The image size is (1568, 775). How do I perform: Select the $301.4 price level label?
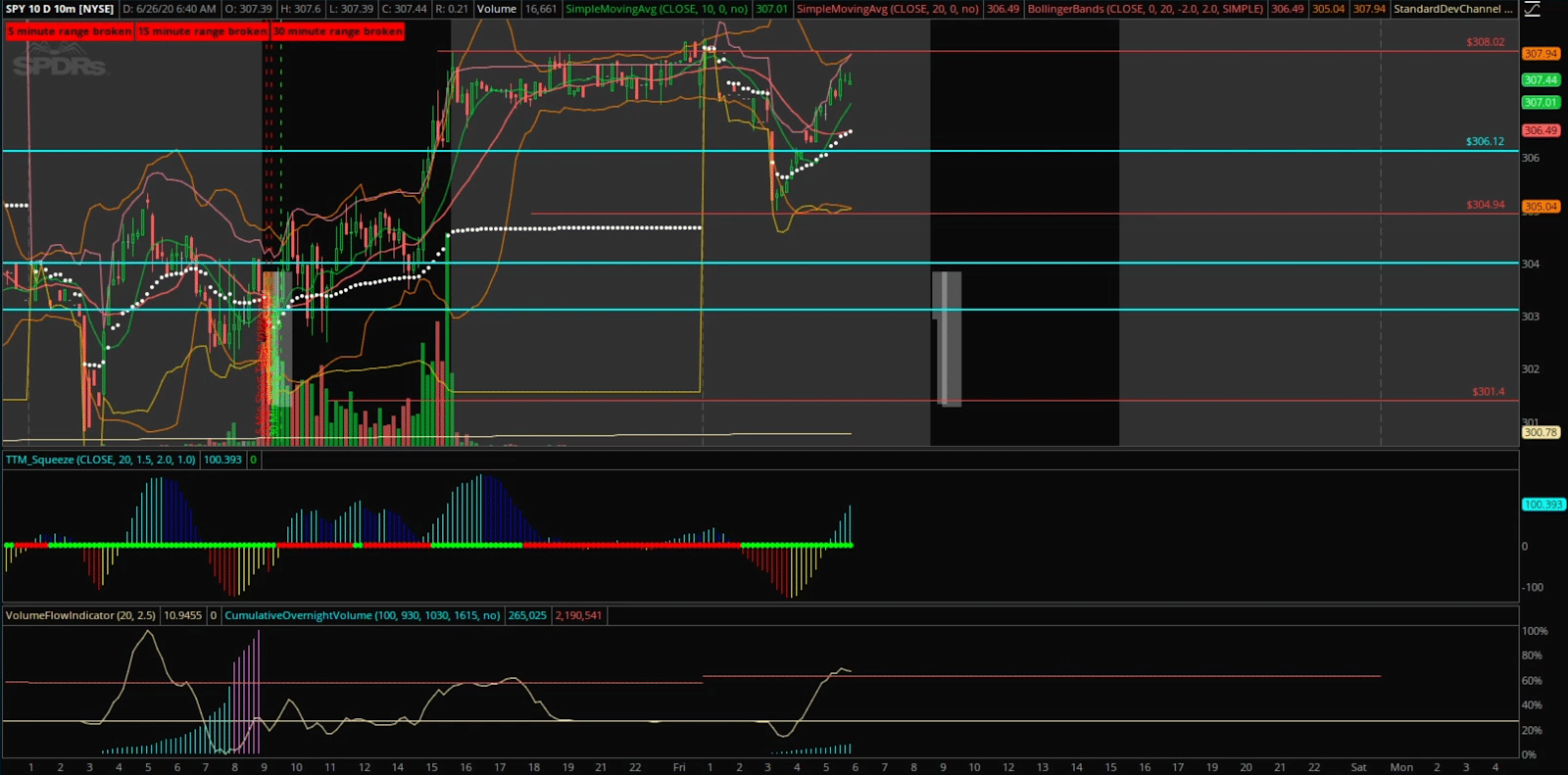(x=1488, y=392)
